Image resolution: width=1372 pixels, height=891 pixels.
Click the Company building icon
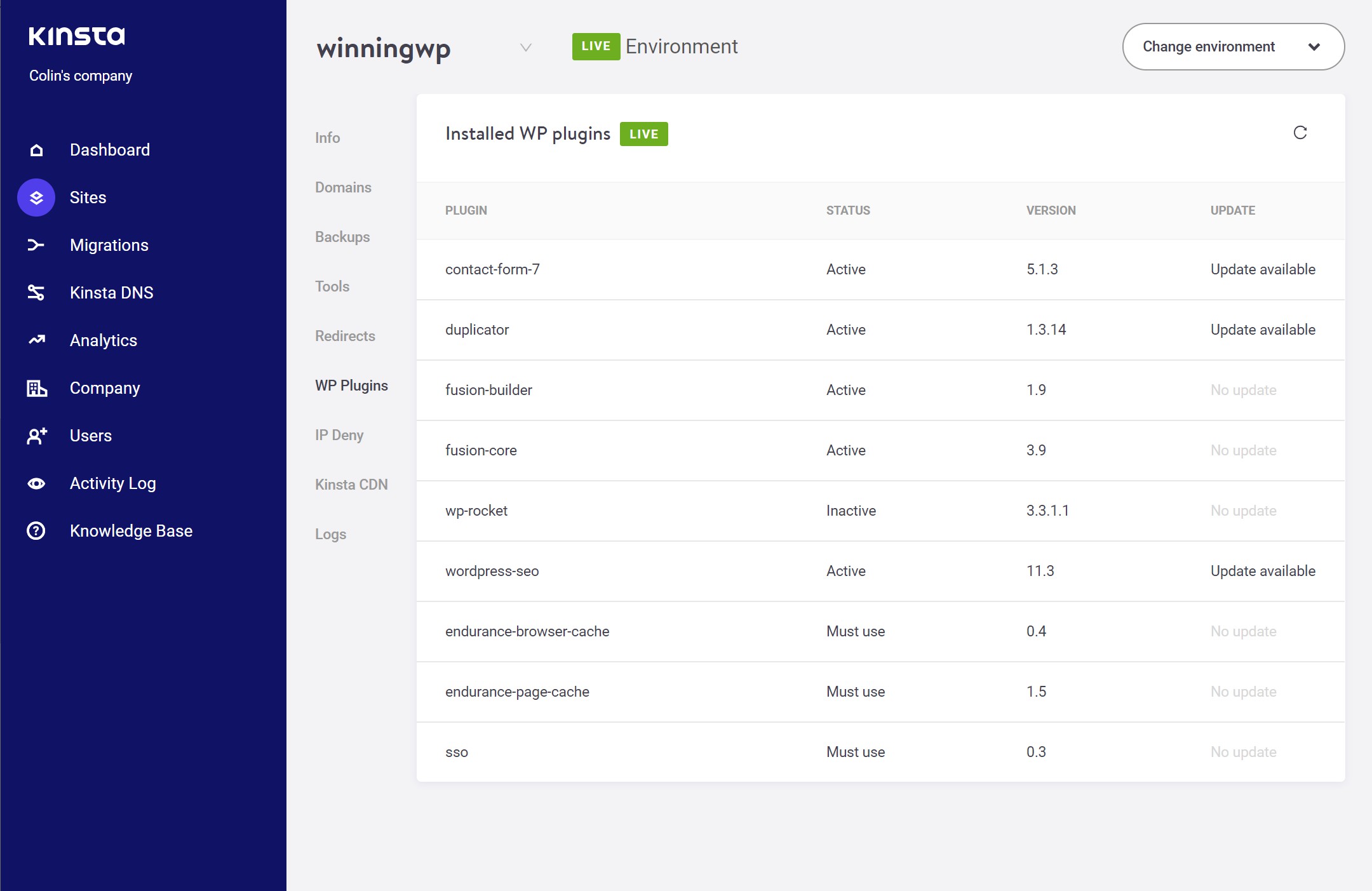pos(36,388)
